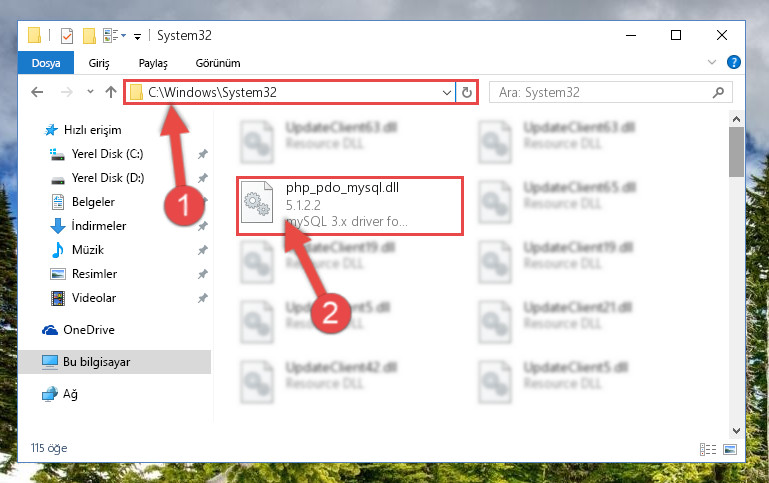Expand the ribbon chevron
Screen dimensions: 769x483
(x=712, y=62)
